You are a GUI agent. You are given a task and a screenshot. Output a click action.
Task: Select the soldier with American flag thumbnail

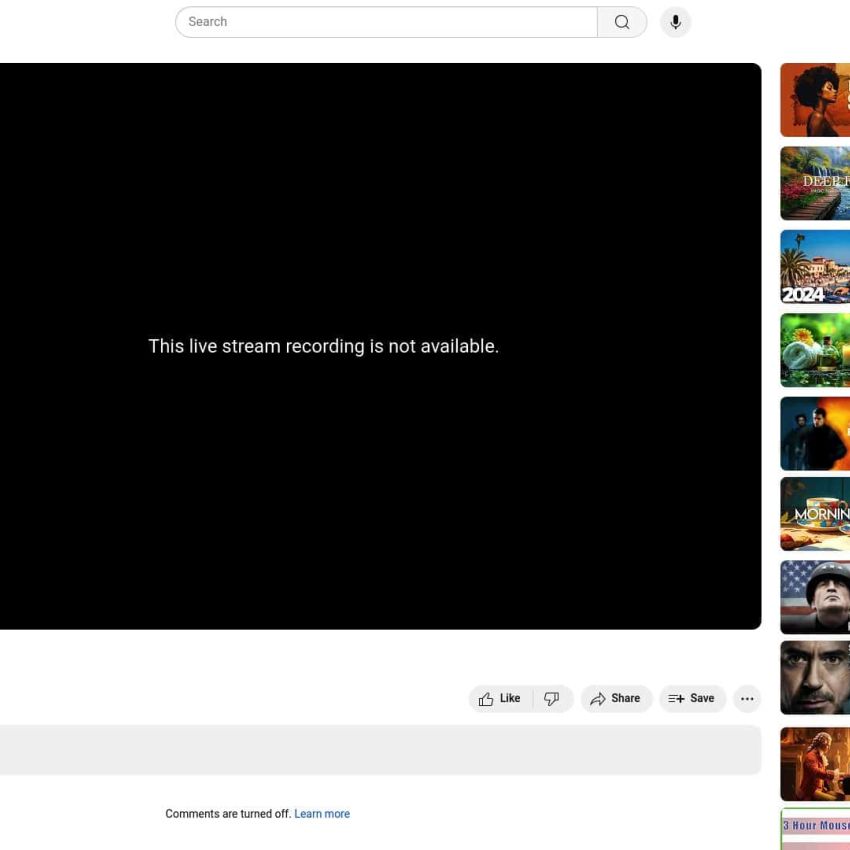point(815,597)
